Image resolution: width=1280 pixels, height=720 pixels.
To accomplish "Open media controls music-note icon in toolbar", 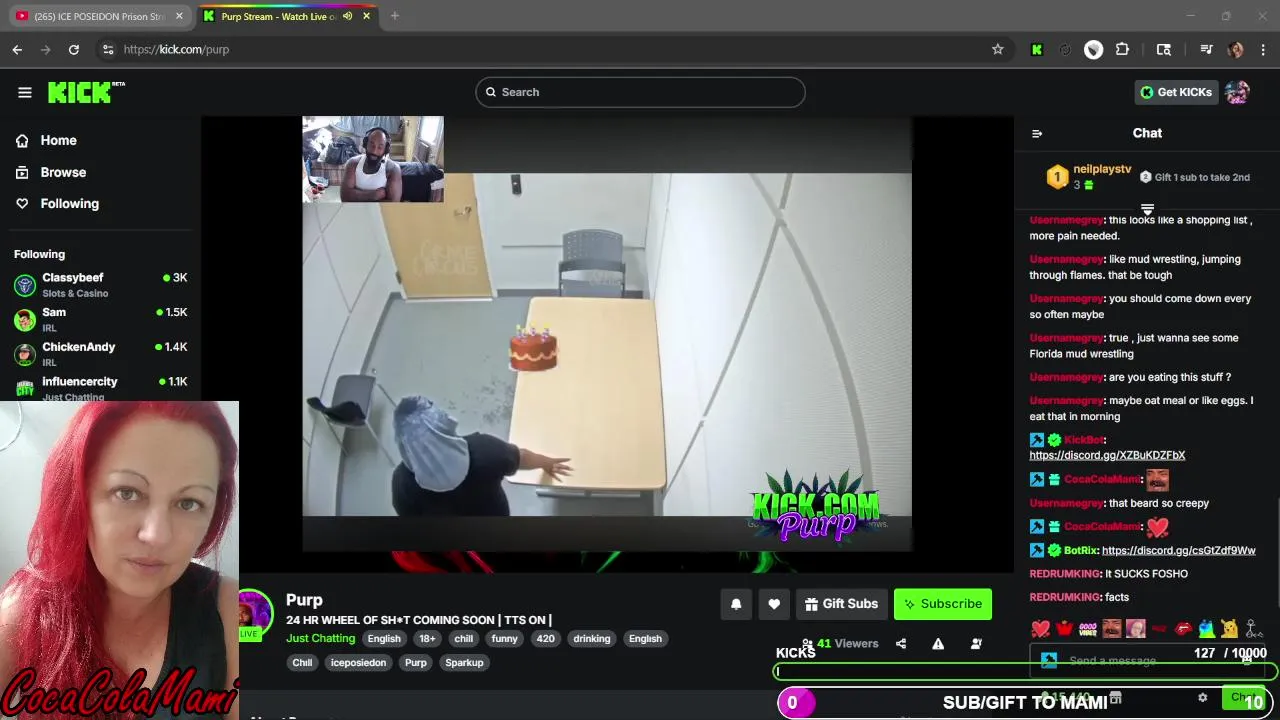I will tap(1206, 49).
